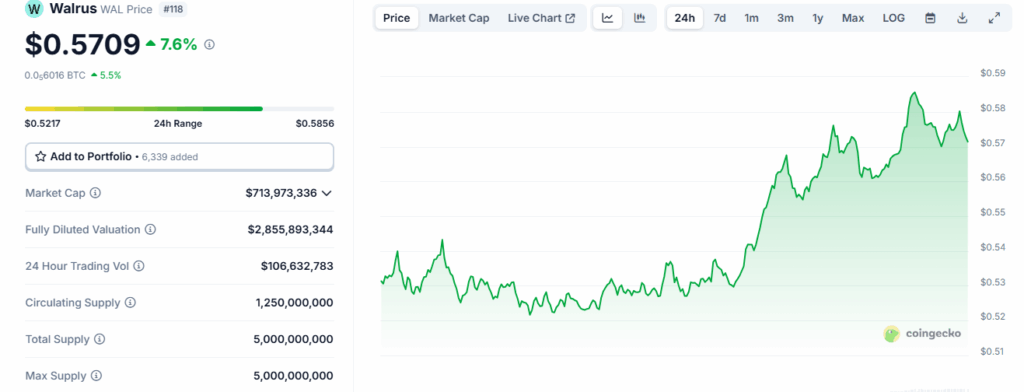Click the Walrus coin logo
Viewport: 1024px width, 392px height.
coord(34,9)
